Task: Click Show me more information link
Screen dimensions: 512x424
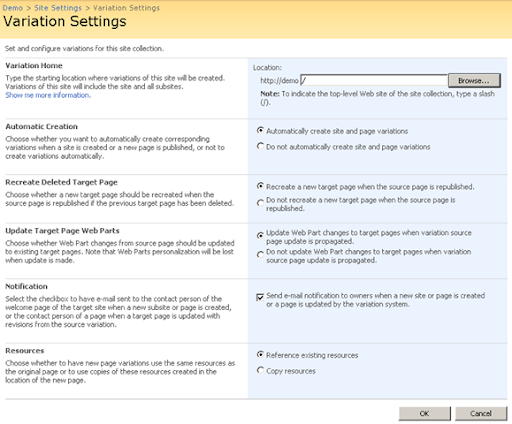Action: tap(48, 95)
